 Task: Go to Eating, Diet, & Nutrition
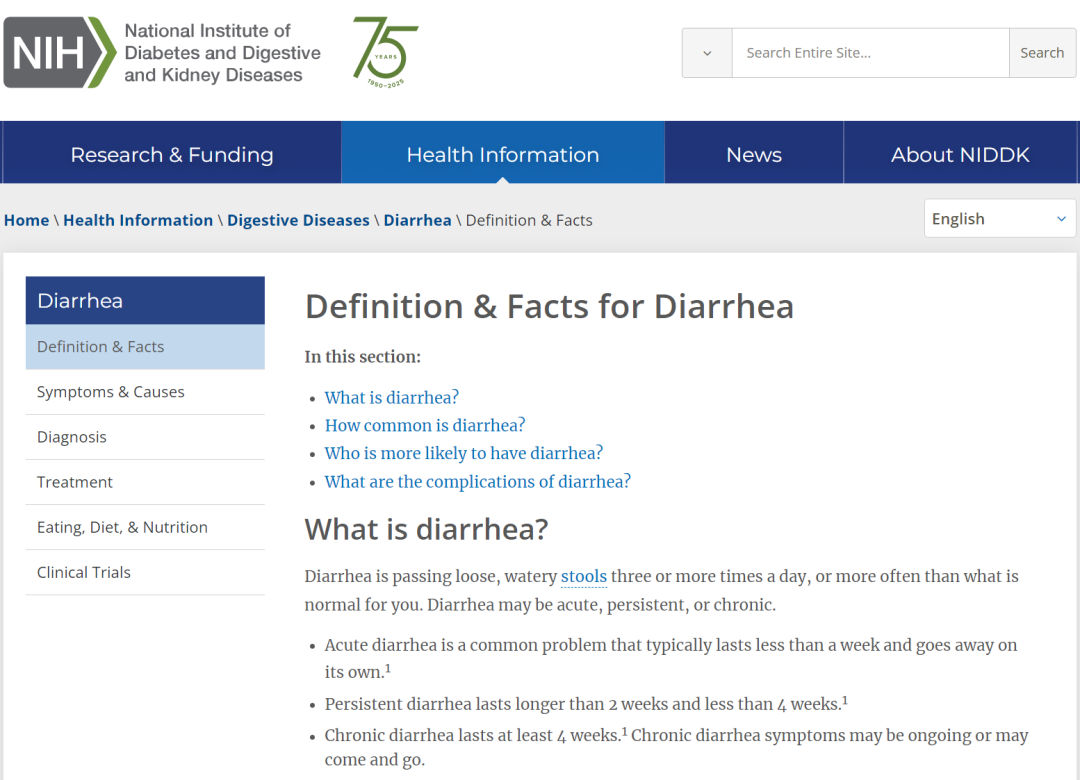(x=122, y=527)
